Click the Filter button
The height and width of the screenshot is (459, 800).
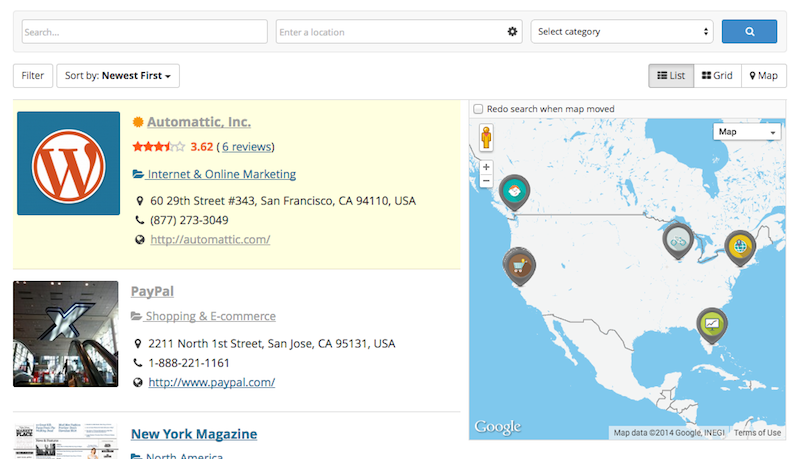(33, 76)
